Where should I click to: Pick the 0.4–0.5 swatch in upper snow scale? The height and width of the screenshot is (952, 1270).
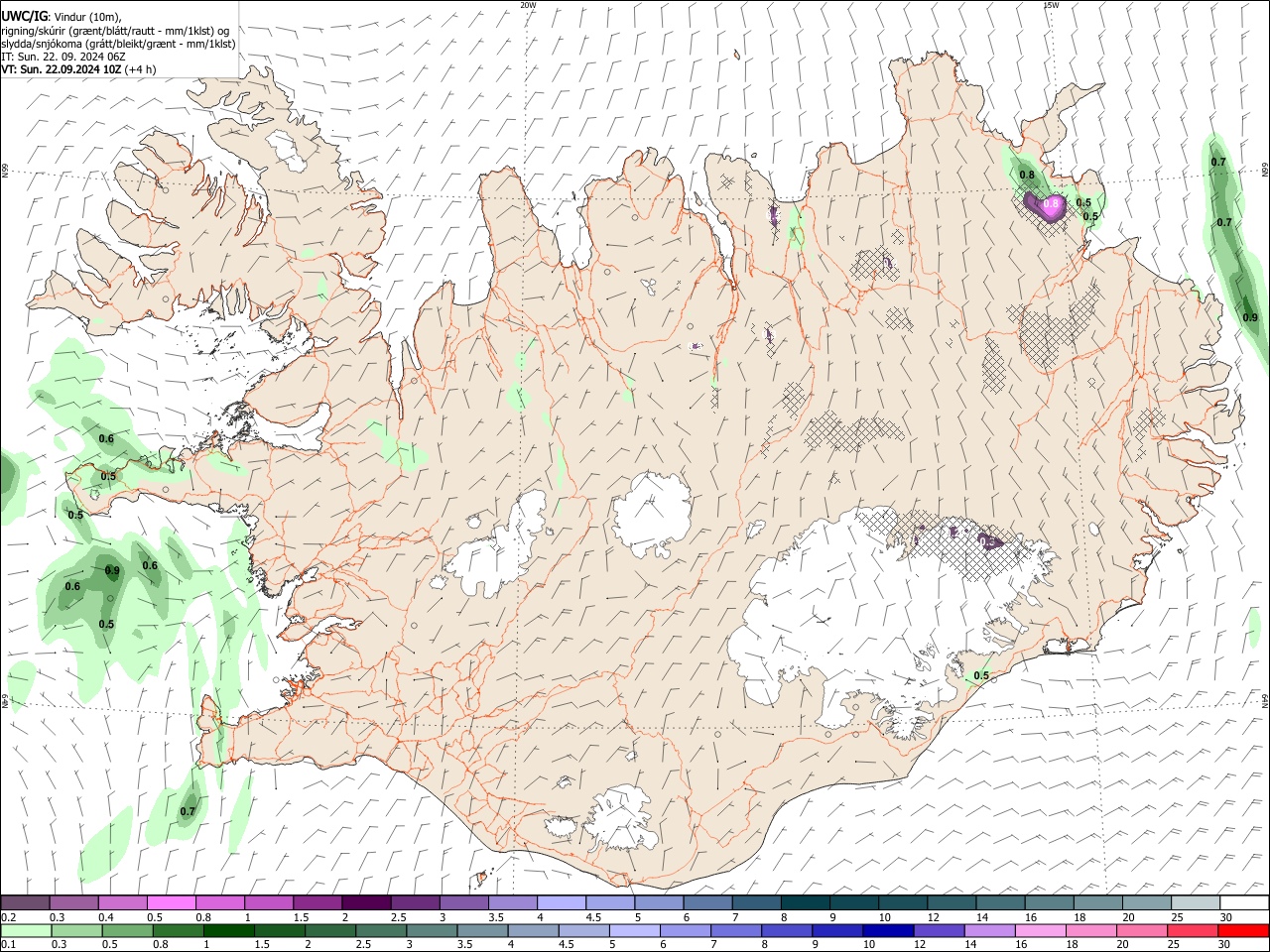(122, 903)
